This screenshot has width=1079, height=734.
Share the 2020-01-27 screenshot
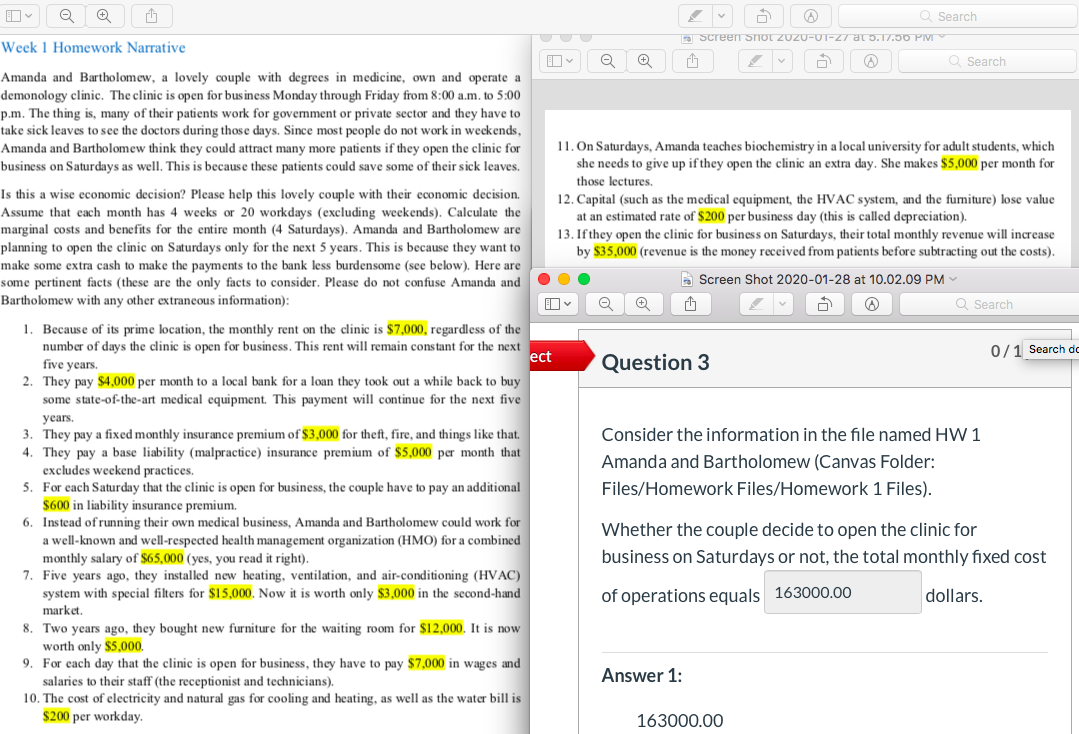coord(692,61)
